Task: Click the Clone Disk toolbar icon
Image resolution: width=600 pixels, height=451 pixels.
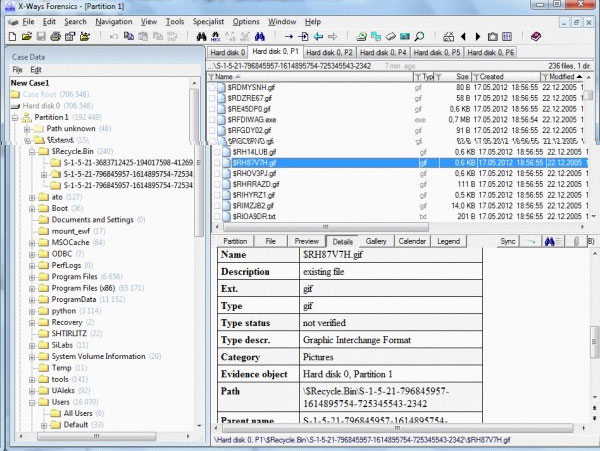Action: coord(376,37)
